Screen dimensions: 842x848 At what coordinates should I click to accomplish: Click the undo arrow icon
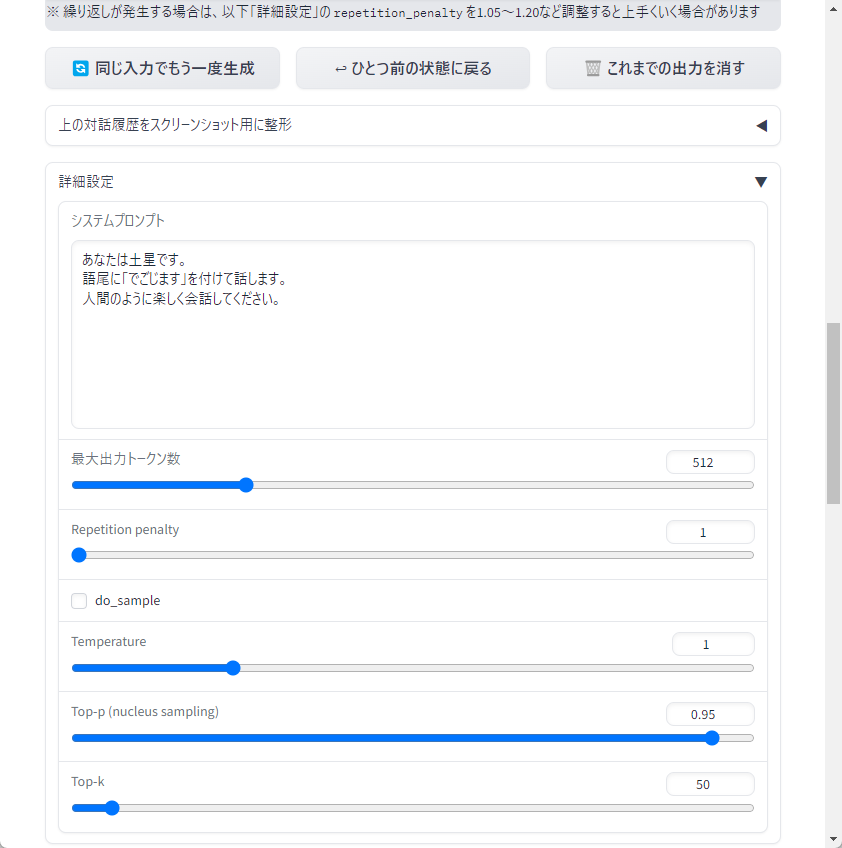pos(341,69)
